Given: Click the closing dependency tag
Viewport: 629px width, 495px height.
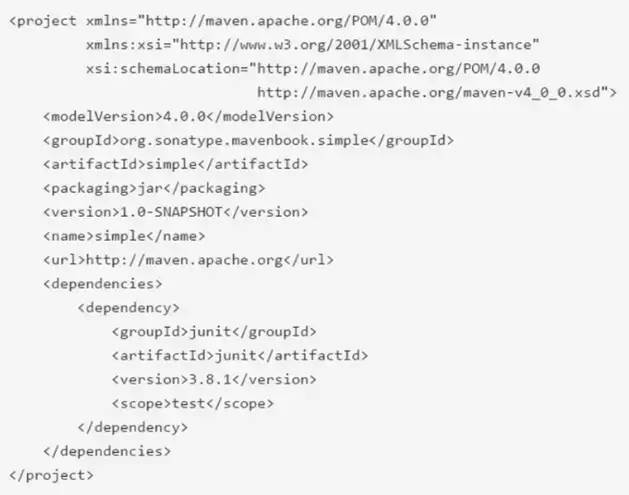Looking at the screenshot, I should 133,428.
